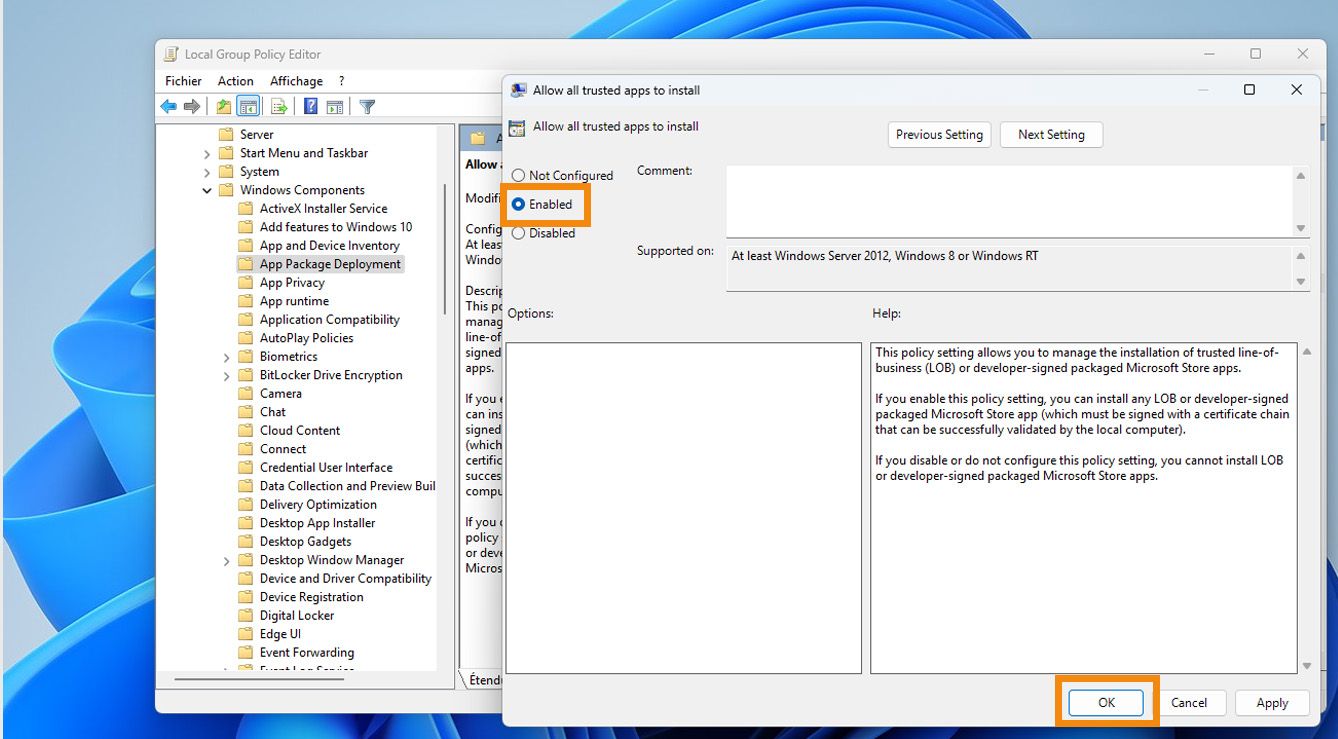1338x739 pixels.
Task: Click the folder icon beside App Privacy
Action: pyautogui.click(x=246, y=283)
